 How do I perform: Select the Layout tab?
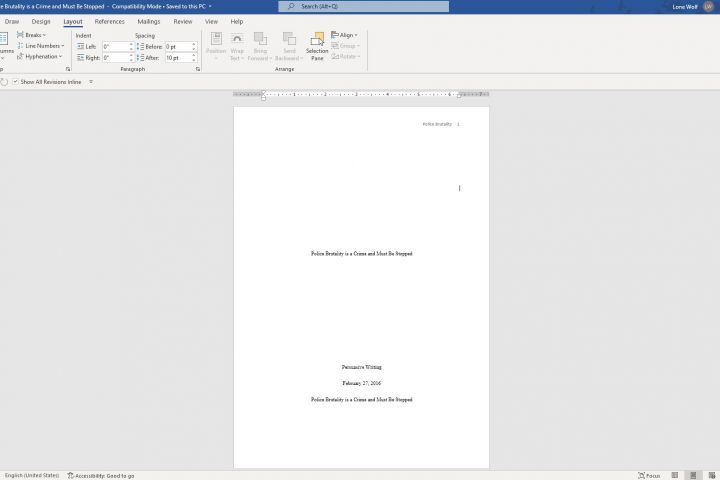(x=73, y=22)
